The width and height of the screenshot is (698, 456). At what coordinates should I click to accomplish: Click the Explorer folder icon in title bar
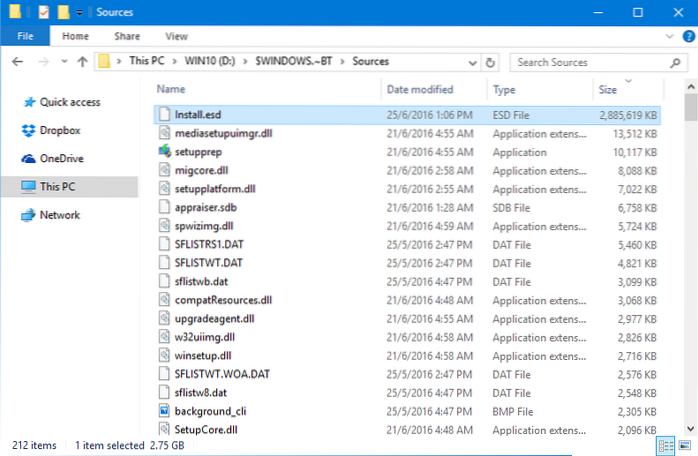(x=15, y=12)
